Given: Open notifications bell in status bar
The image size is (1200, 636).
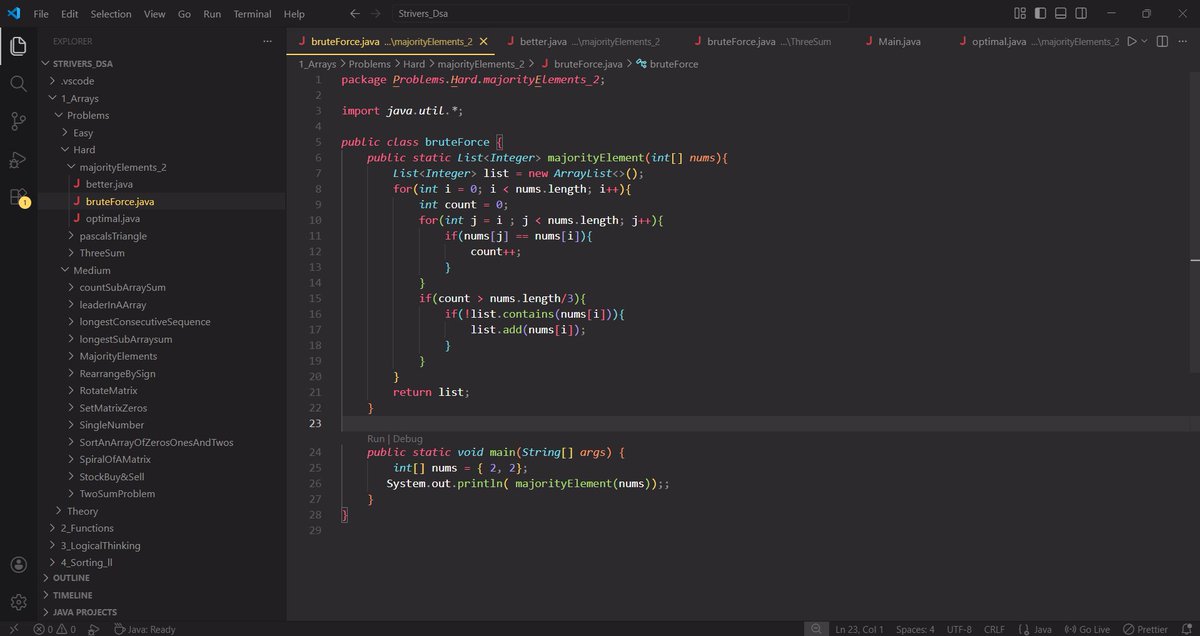Looking at the screenshot, I should (1186, 629).
